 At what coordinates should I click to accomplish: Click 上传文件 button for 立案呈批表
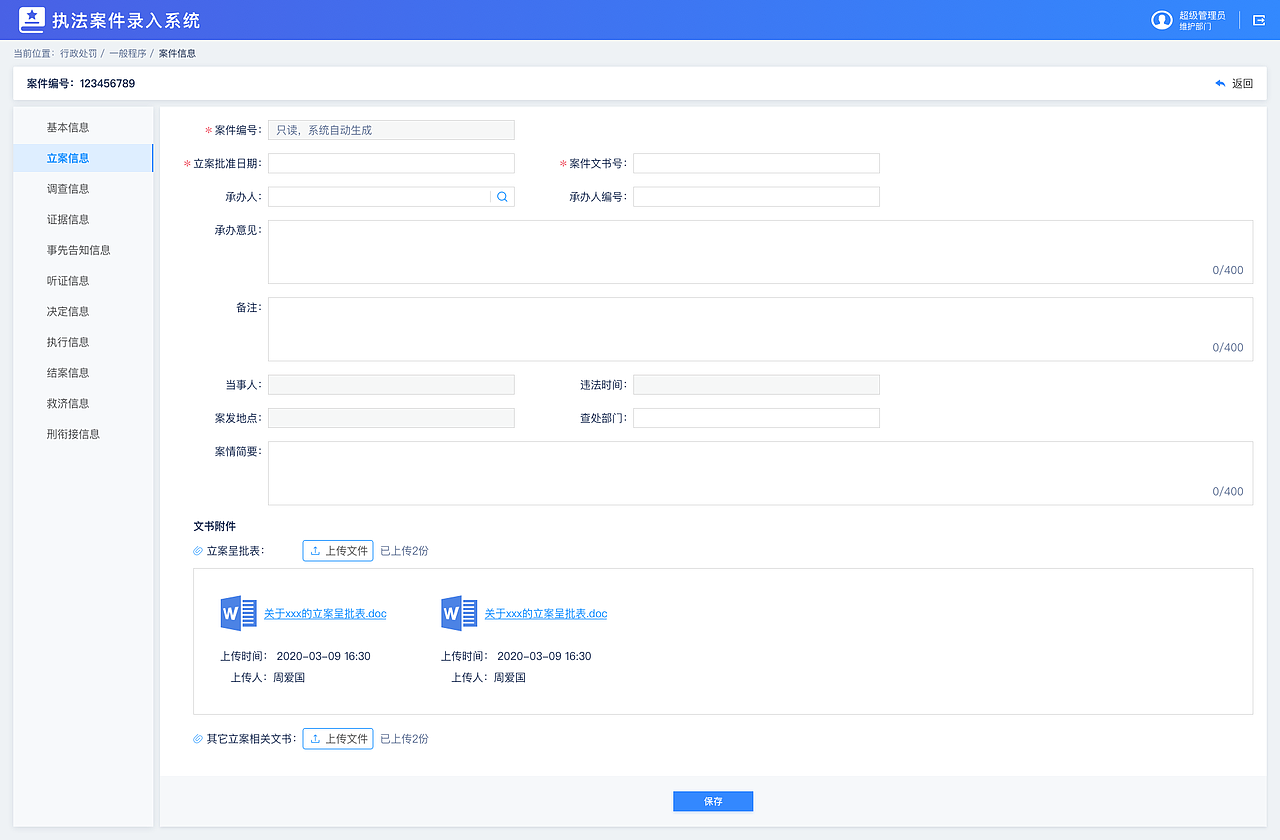coord(338,551)
